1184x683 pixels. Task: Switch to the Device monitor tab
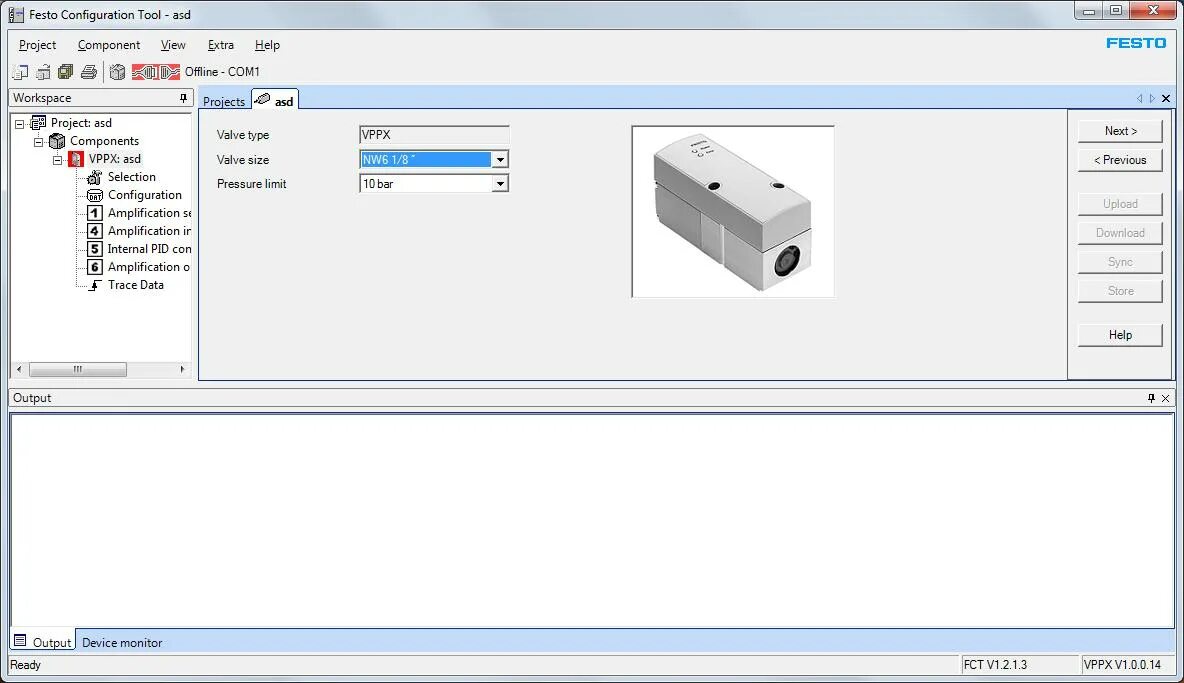click(122, 642)
